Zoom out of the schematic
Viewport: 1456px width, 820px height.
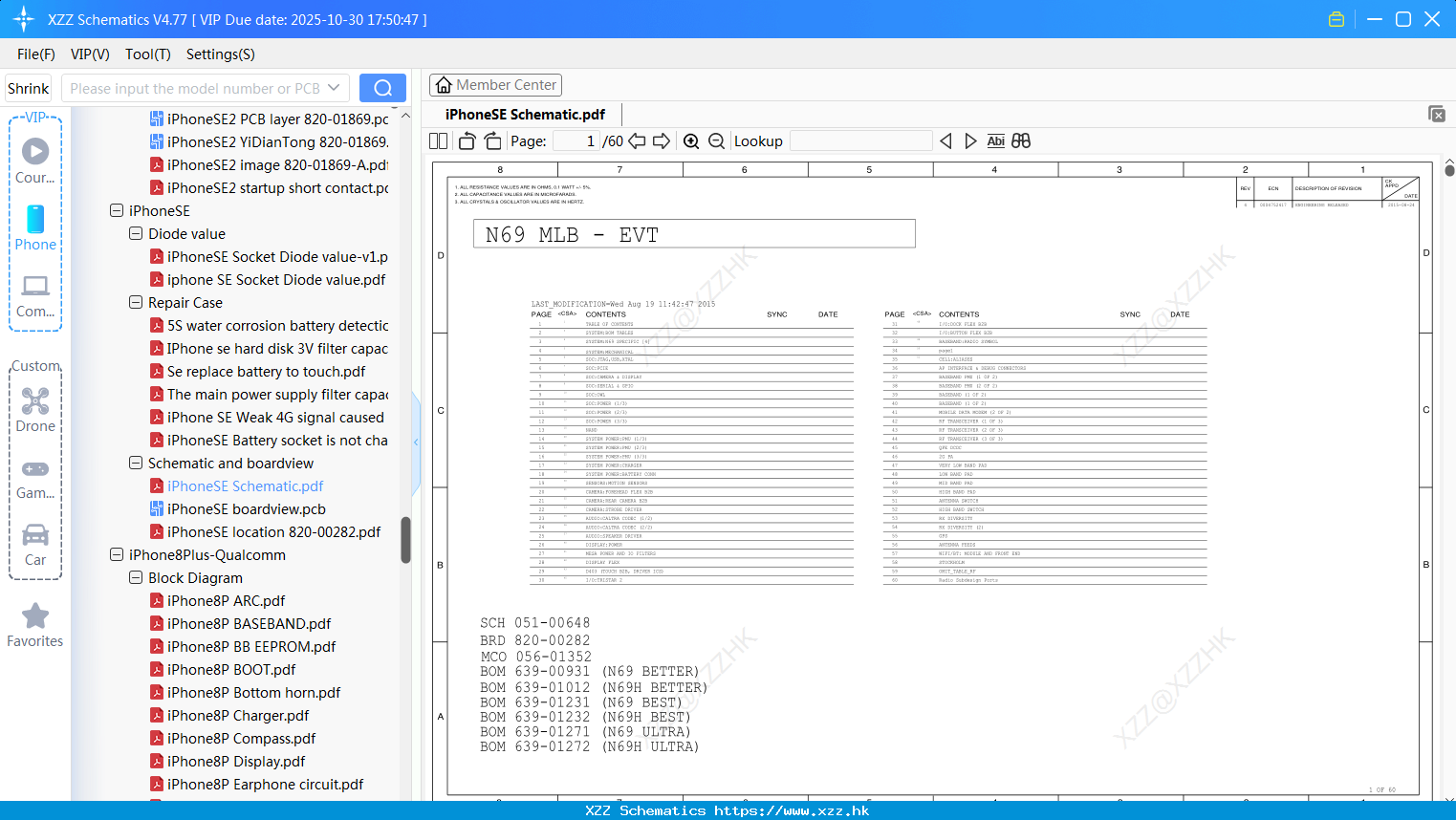click(716, 141)
